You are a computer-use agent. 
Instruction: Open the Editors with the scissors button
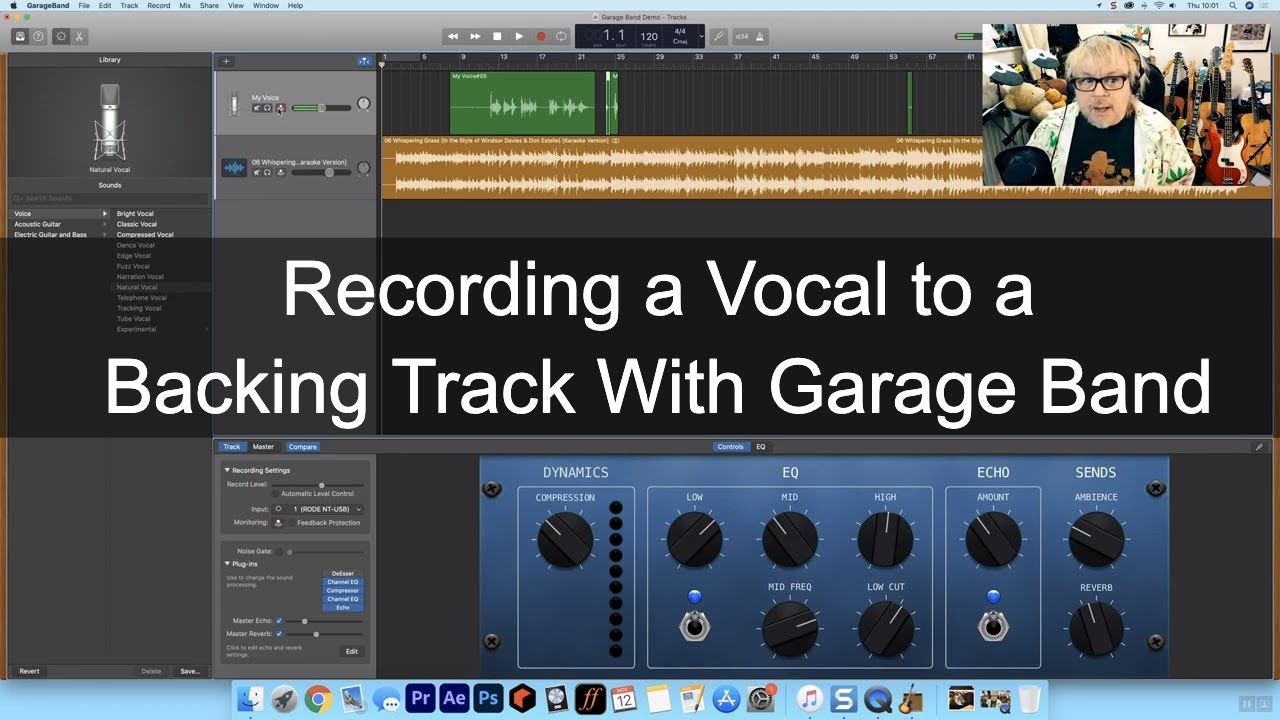click(80, 36)
